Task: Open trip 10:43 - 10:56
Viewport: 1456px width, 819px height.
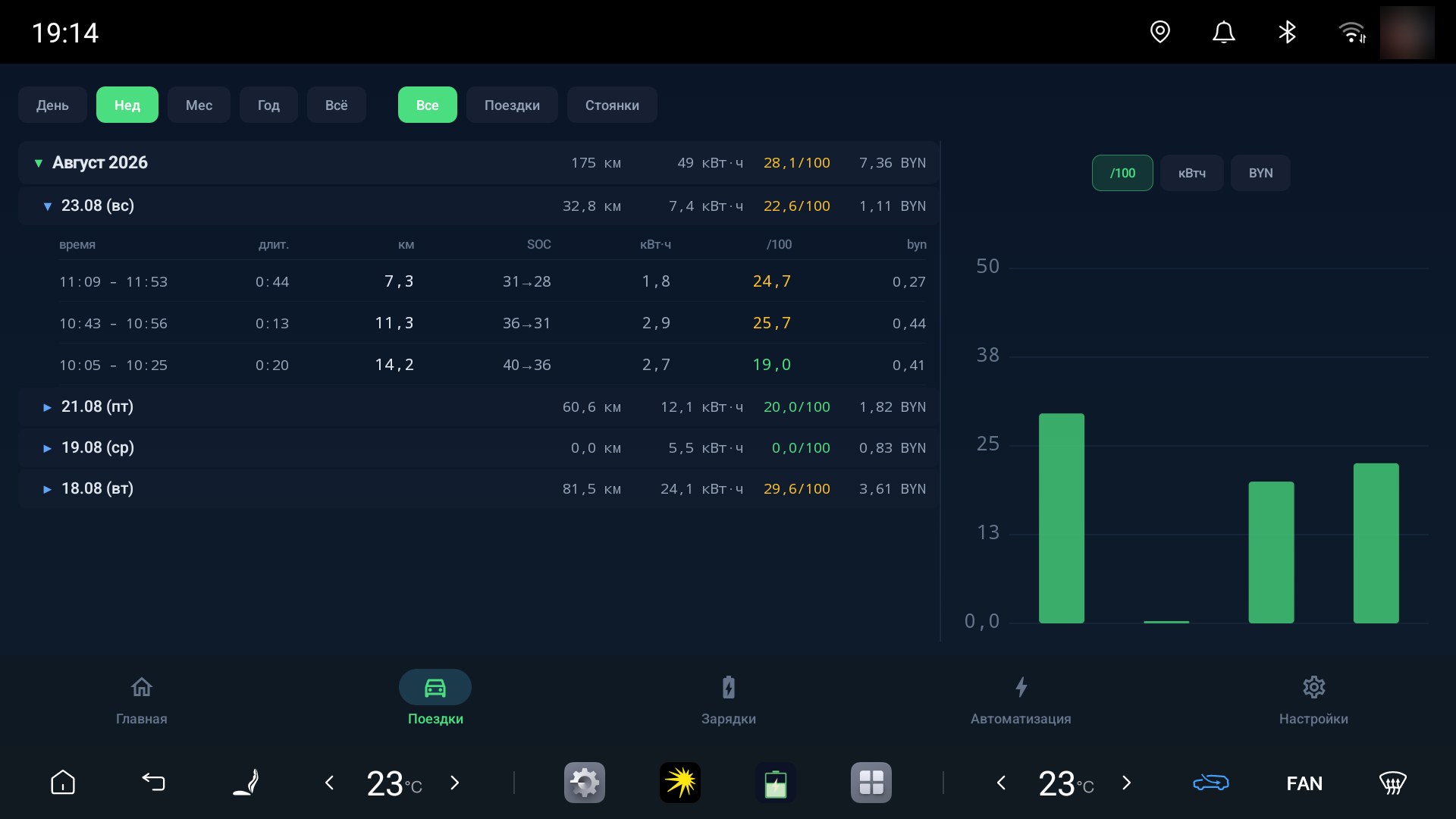Action: click(x=493, y=323)
